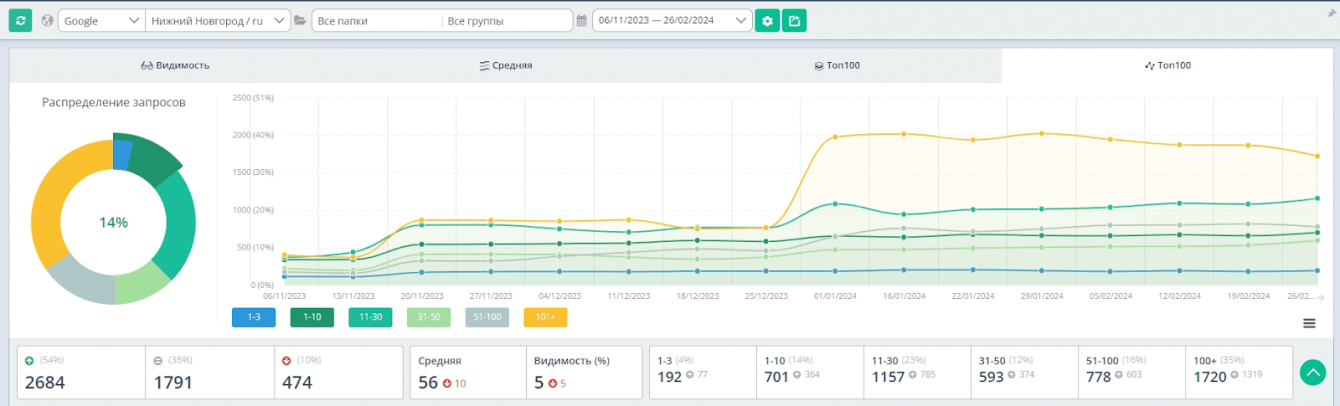Toggle the 11-30 legend series

point(370,317)
